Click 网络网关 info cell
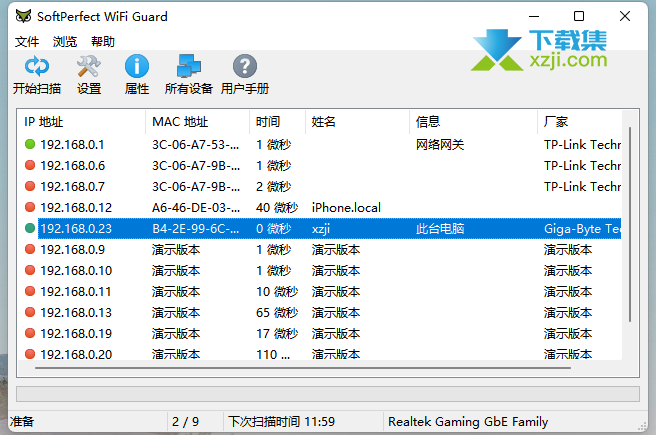The image size is (656, 435). 440,145
